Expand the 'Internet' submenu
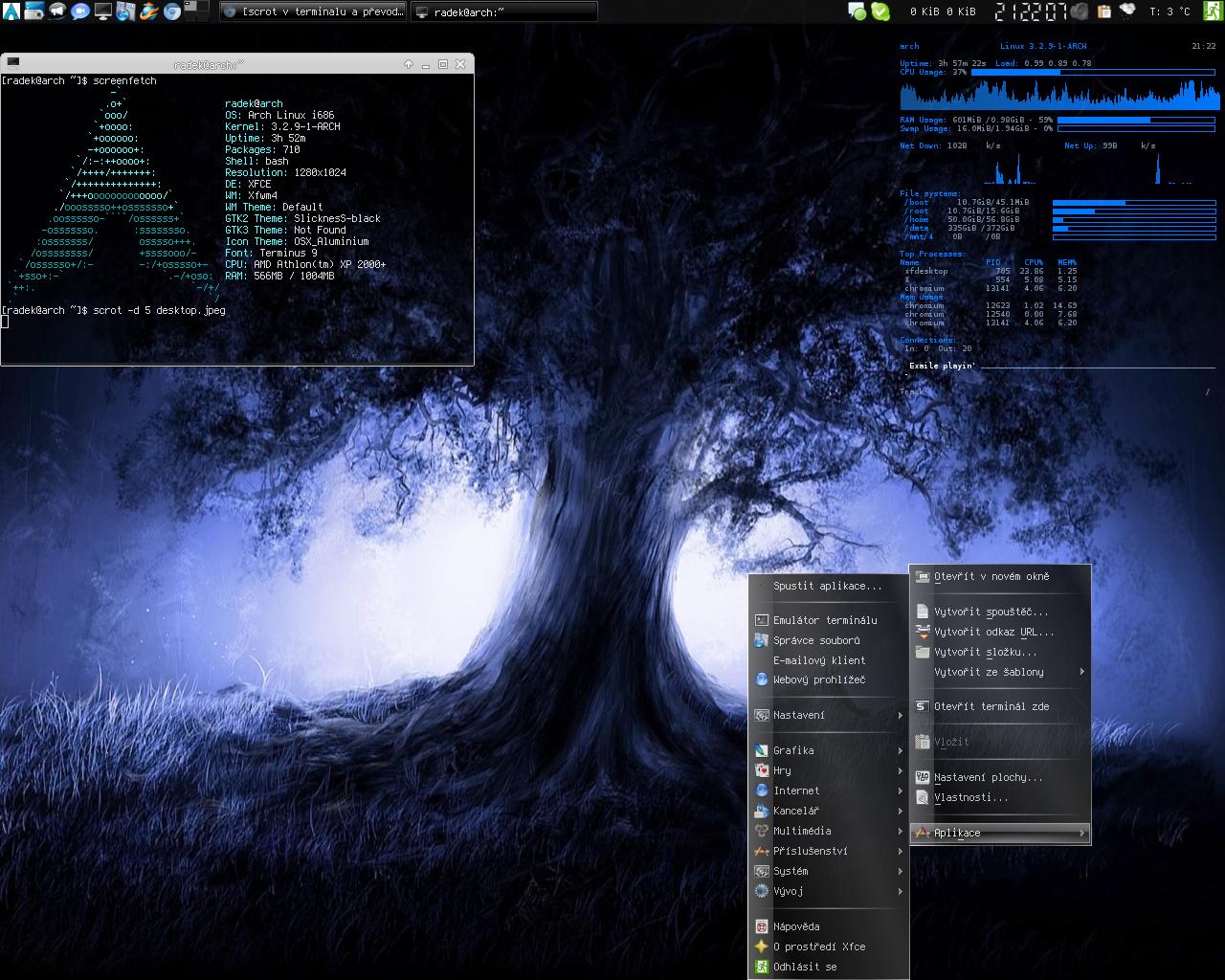 (x=827, y=791)
